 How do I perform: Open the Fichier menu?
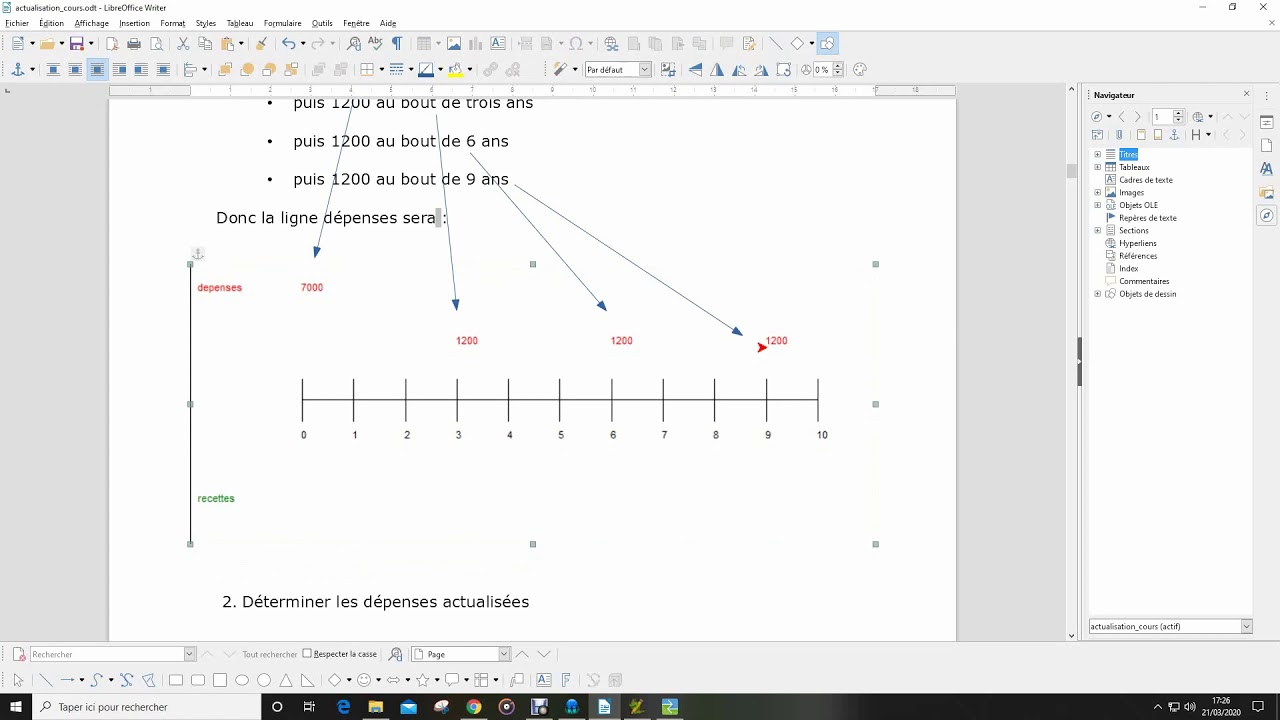click(x=17, y=23)
